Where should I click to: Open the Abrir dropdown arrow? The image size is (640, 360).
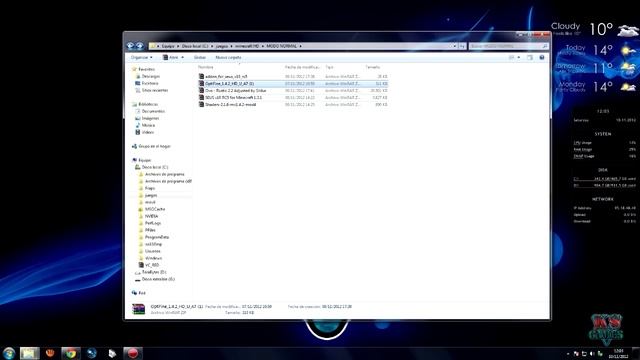[182, 58]
